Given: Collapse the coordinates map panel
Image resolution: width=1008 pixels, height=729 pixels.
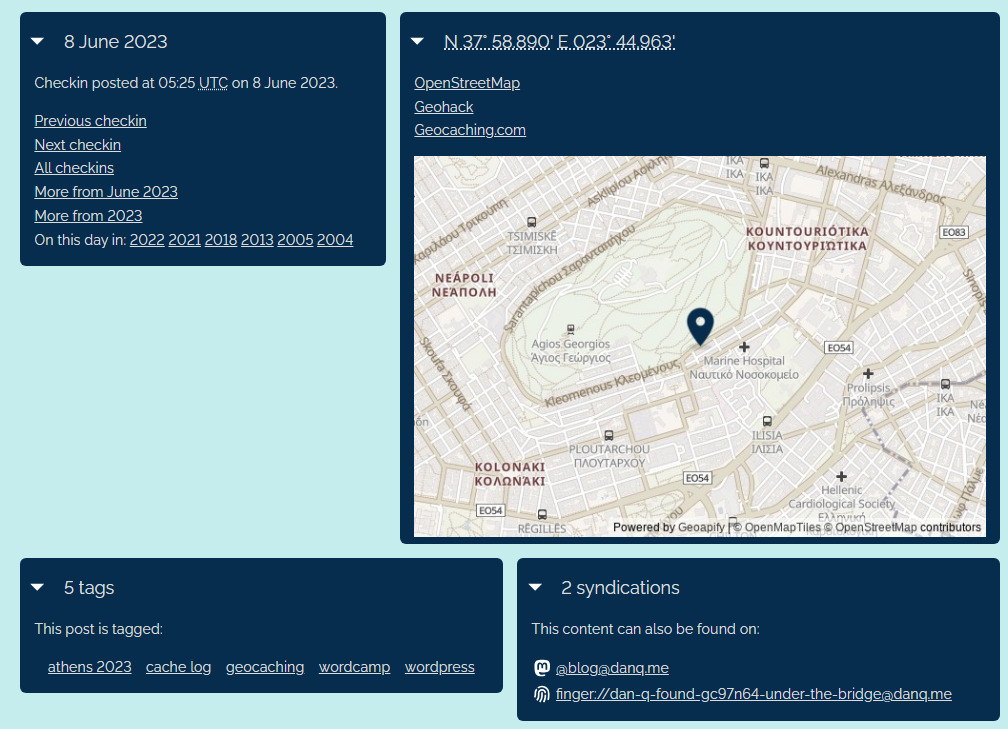Looking at the screenshot, I should [x=417, y=42].
